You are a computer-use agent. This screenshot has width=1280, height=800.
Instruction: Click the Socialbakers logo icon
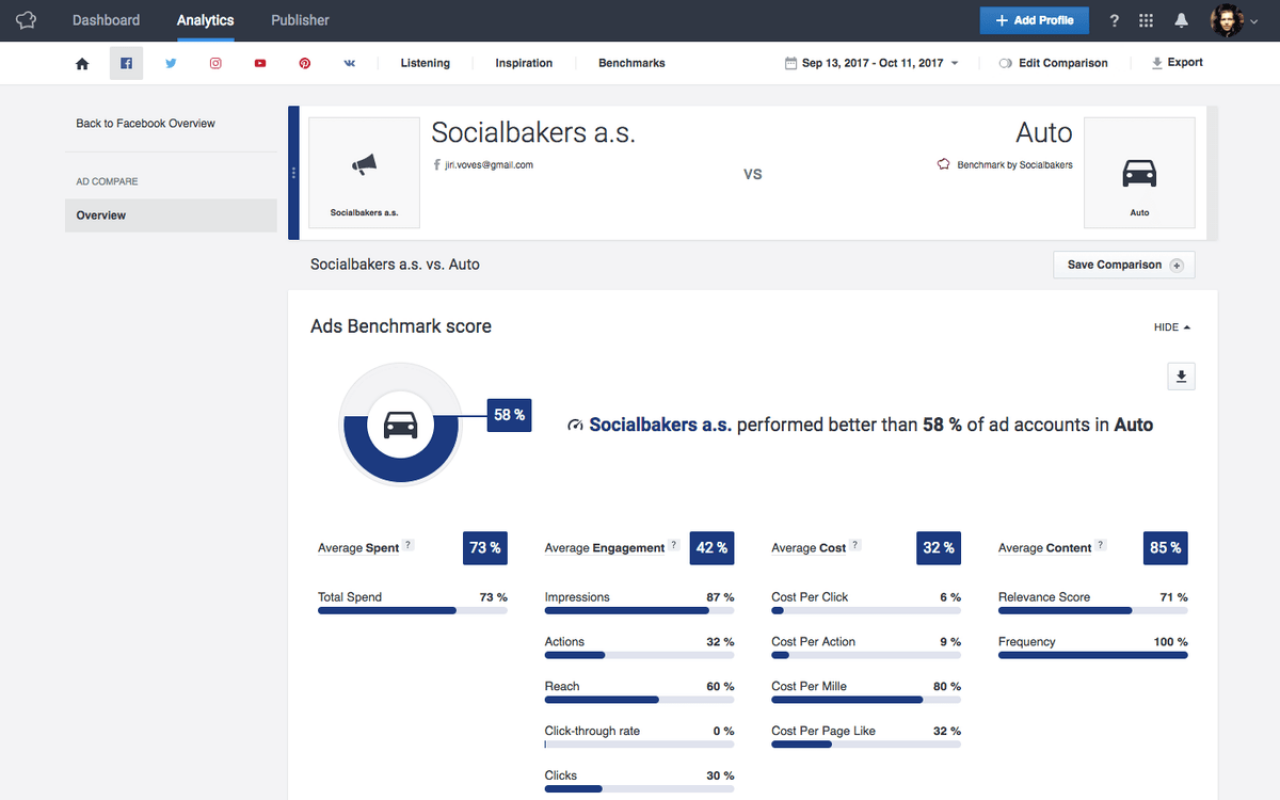(x=26, y=20)
